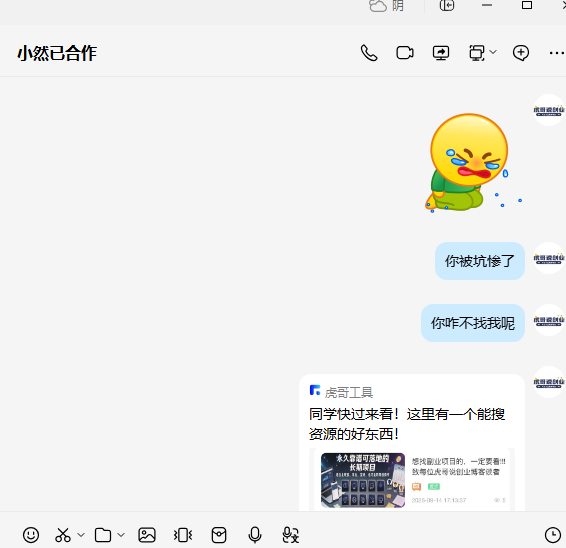Expand remote control dropdown arrow
The height and width of the screenshot is (548, 566).
click(493, 52)
